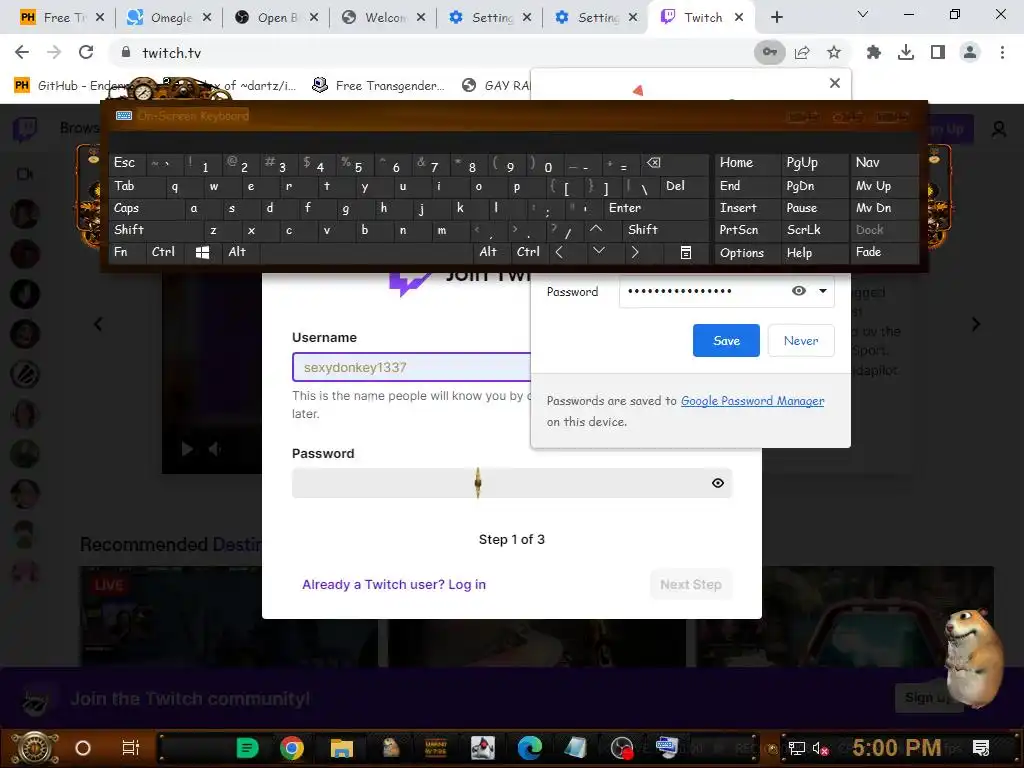The height and width of the screenshot is (768, 1024).
Task: Toggle the ScrLk key on On-Screen Keyboard
Action: pos(814,230)
